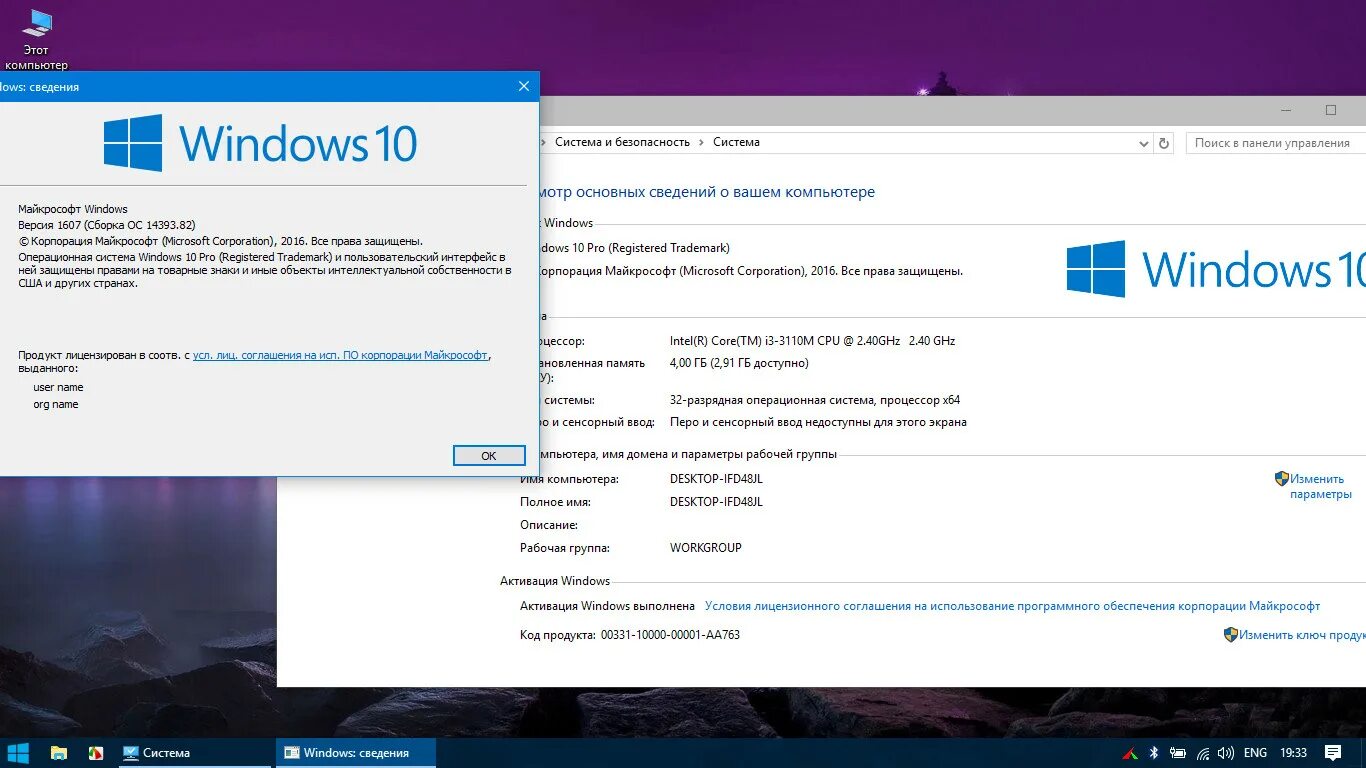Click the shield icon beside Изменить ключ продукта
The height and width of the screenshot is (768, 1366).
[1231, 634]
